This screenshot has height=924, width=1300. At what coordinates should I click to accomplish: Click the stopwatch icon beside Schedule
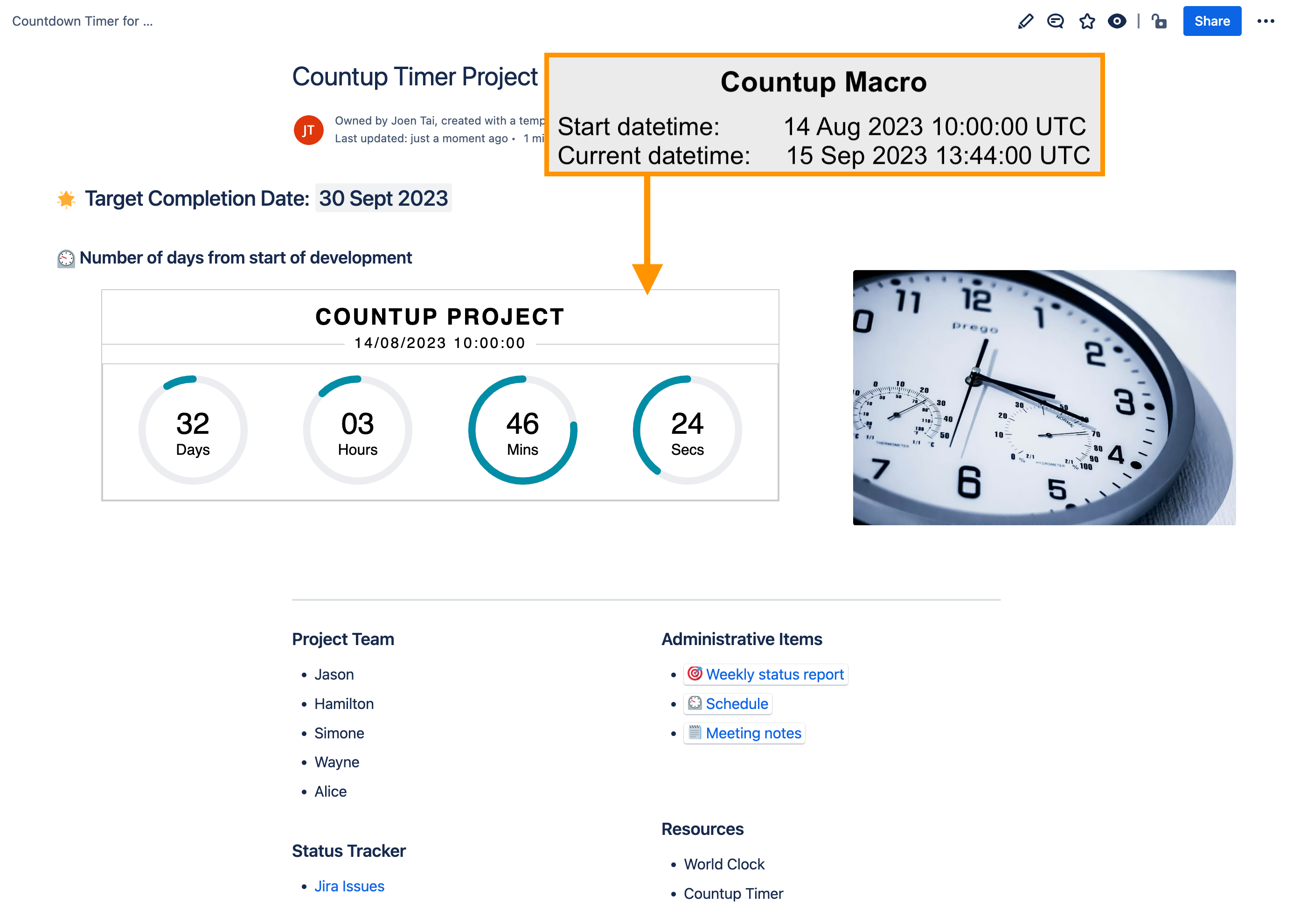point(695,703)
